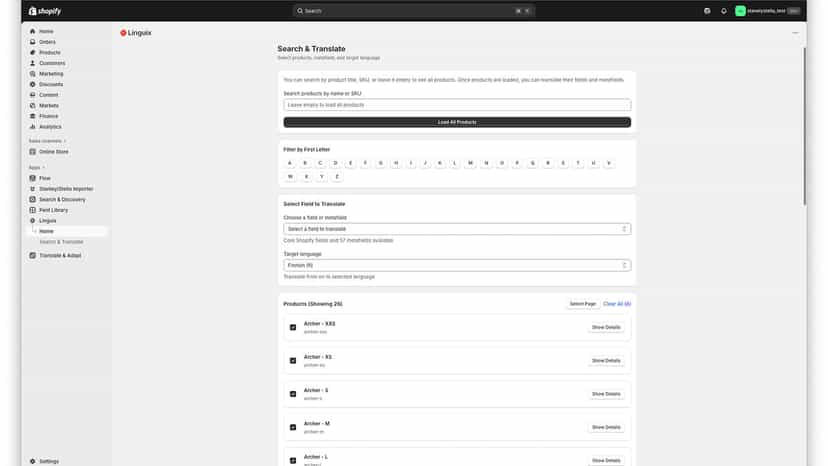Expand the Sales channels section chevron
The width and height of the screenshot is (828, 466).
(x=65, y=141)
